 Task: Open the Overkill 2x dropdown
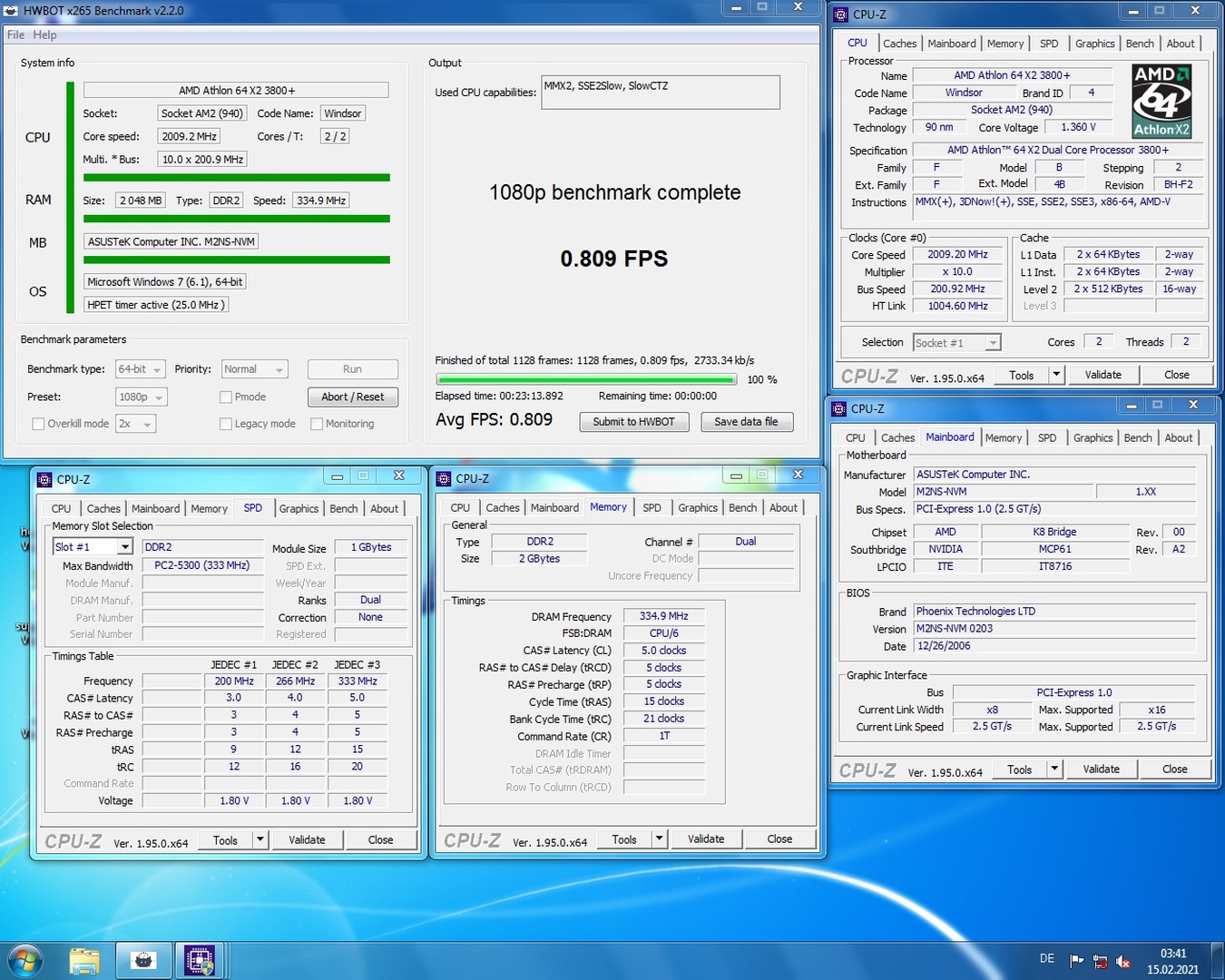point(135,424)
